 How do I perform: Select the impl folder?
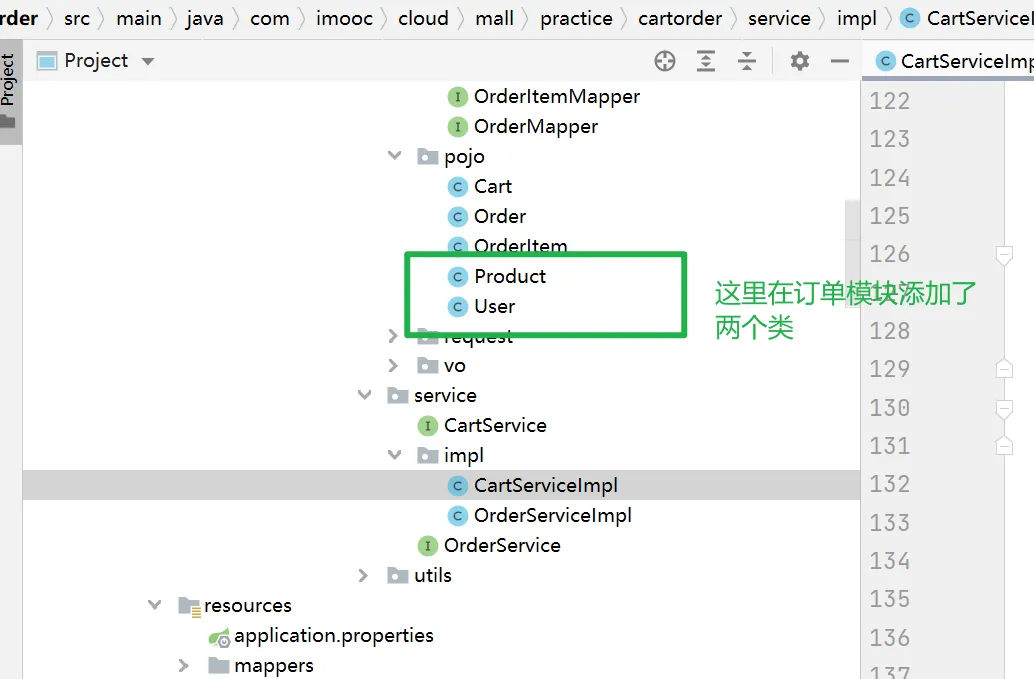[x=464, y=456]
